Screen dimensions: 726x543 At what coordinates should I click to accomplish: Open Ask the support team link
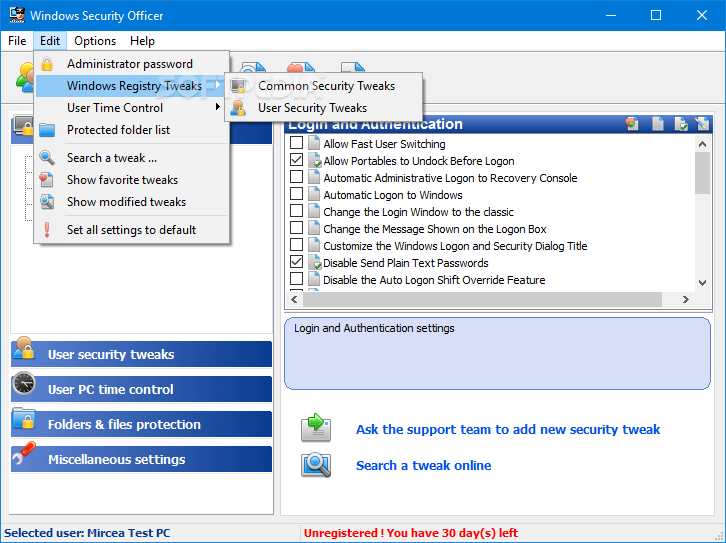[508, 429]
